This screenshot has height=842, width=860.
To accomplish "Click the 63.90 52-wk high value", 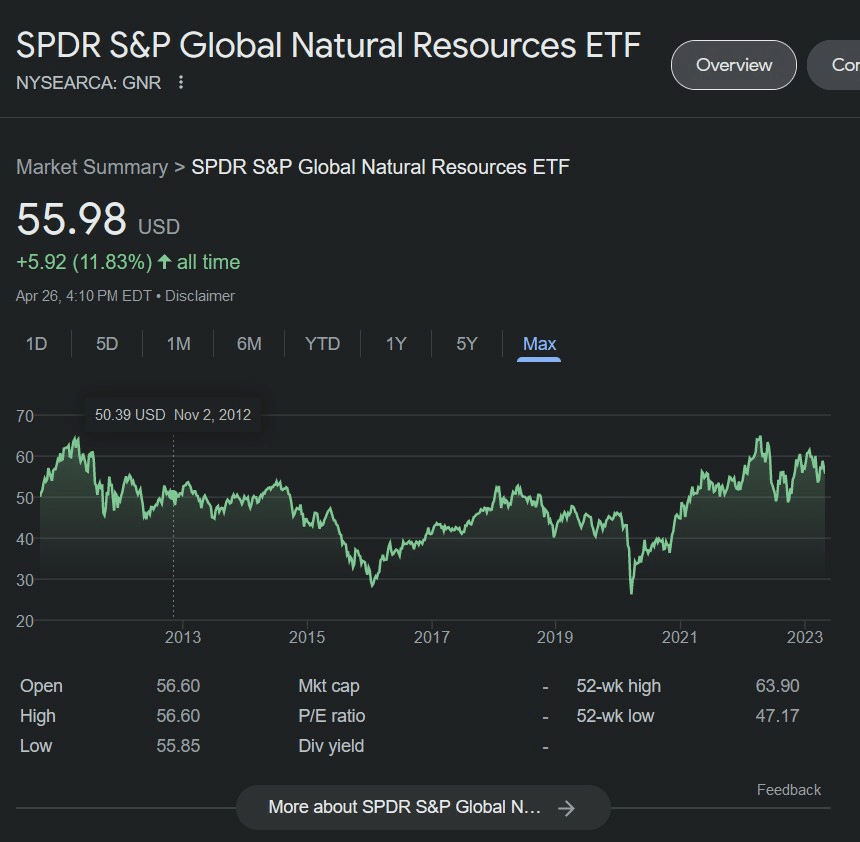I will point(777,686).
